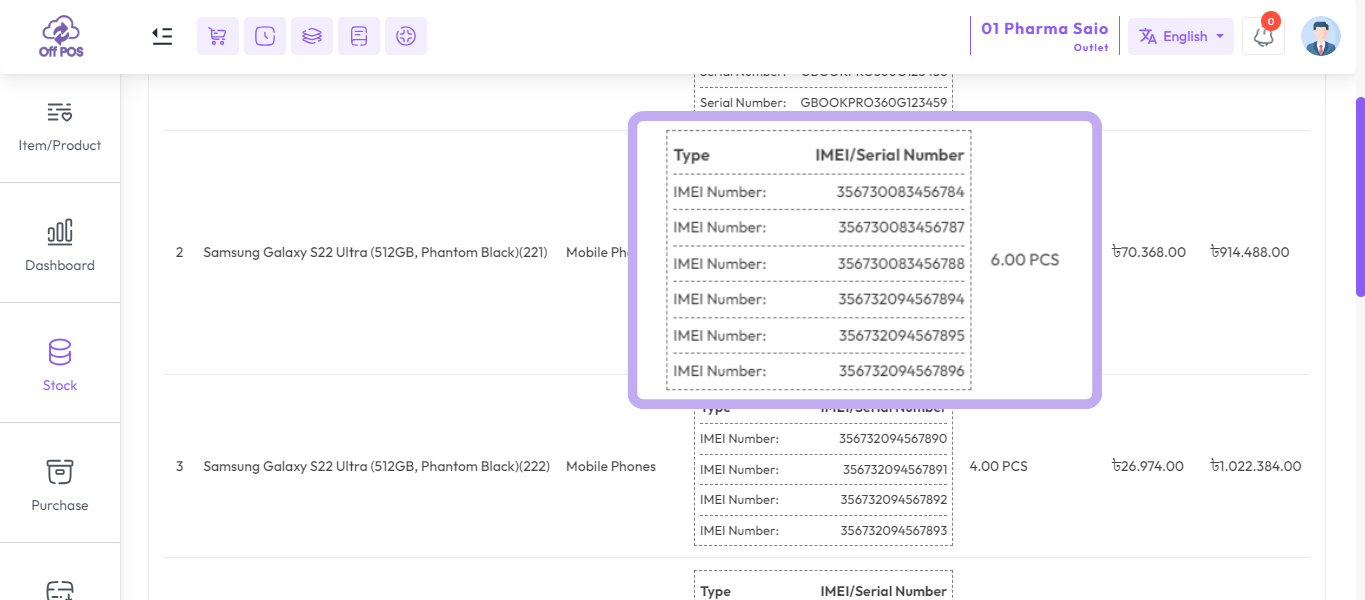Click the clock icon in top toolbar
1365x600 pixels.
265,36
